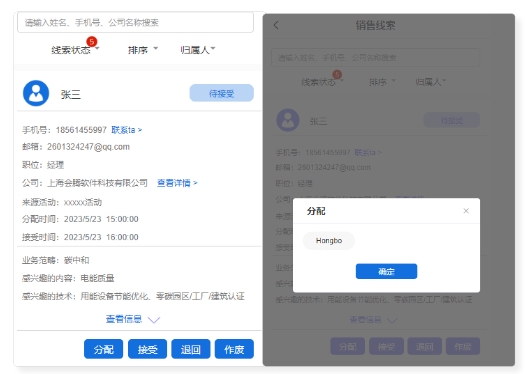Close the 分配 dialog with the X
Image resolution: width=525 pixels, height=374 pixels.
click(x=466, y=211)
